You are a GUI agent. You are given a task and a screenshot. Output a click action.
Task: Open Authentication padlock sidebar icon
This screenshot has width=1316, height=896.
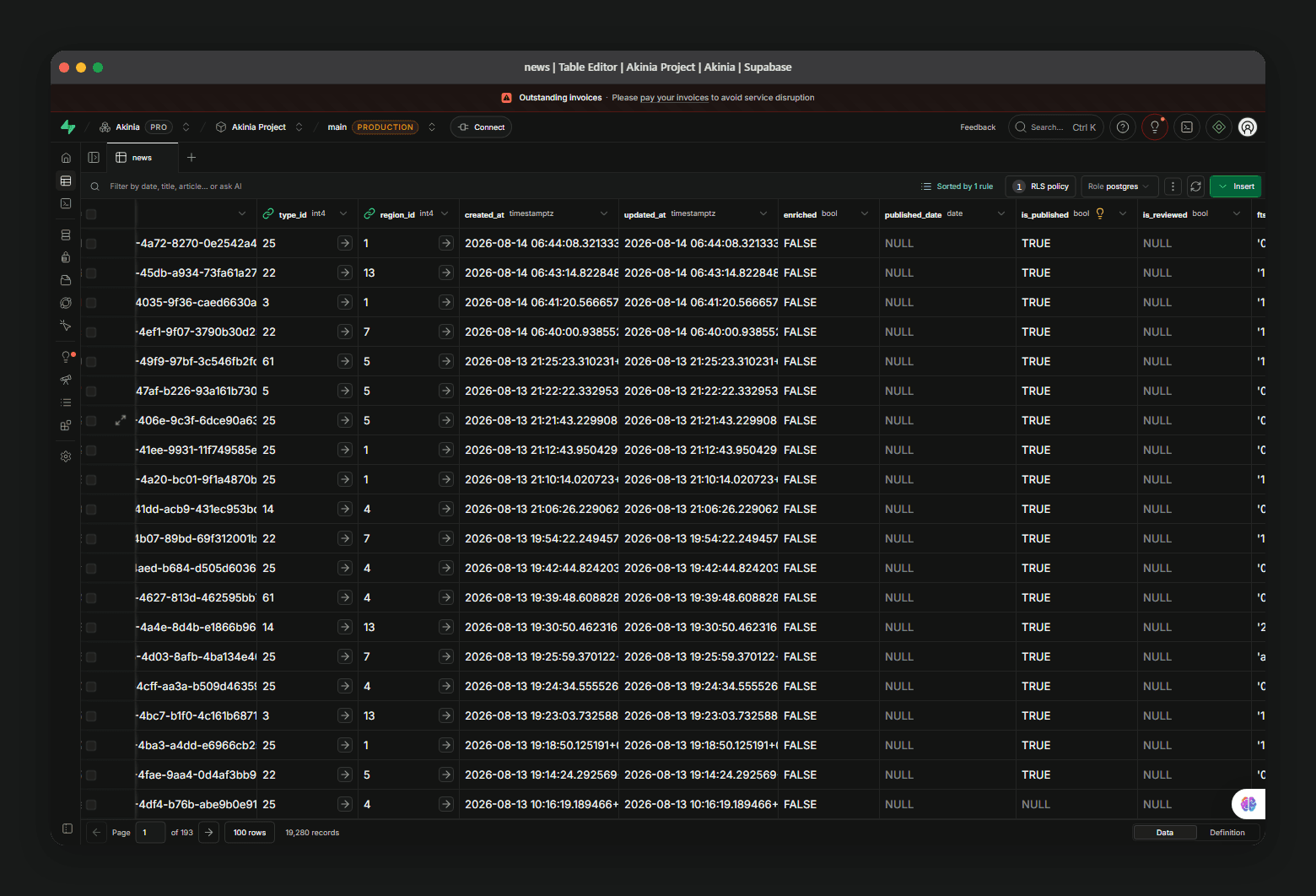click(66, 257)
